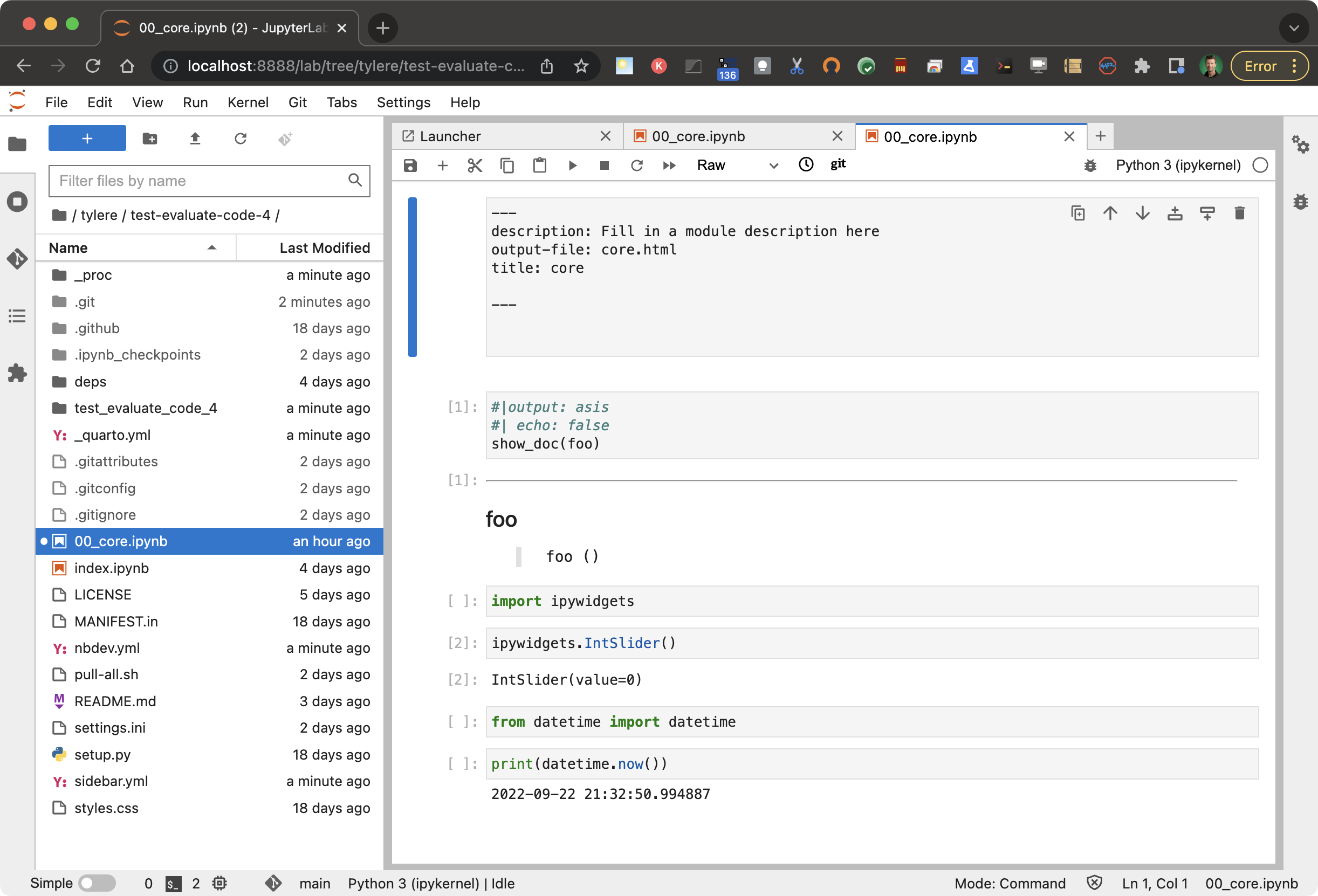This screenshot has height=896, width=1318.
Task: Collapse the raw cell via blue collapser bar
Action: coord(413,277)
